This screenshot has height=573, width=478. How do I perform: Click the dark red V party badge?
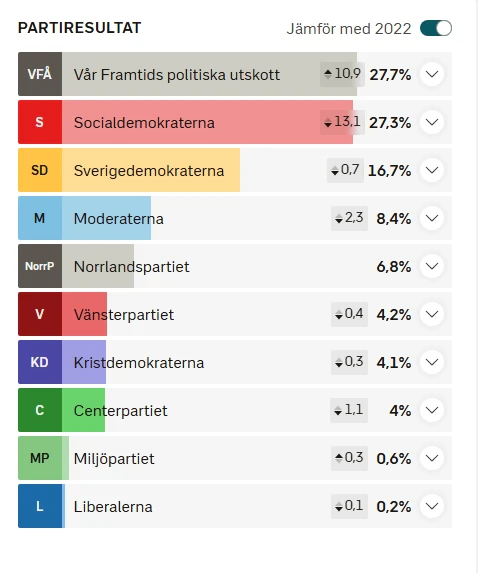[40, 314]
